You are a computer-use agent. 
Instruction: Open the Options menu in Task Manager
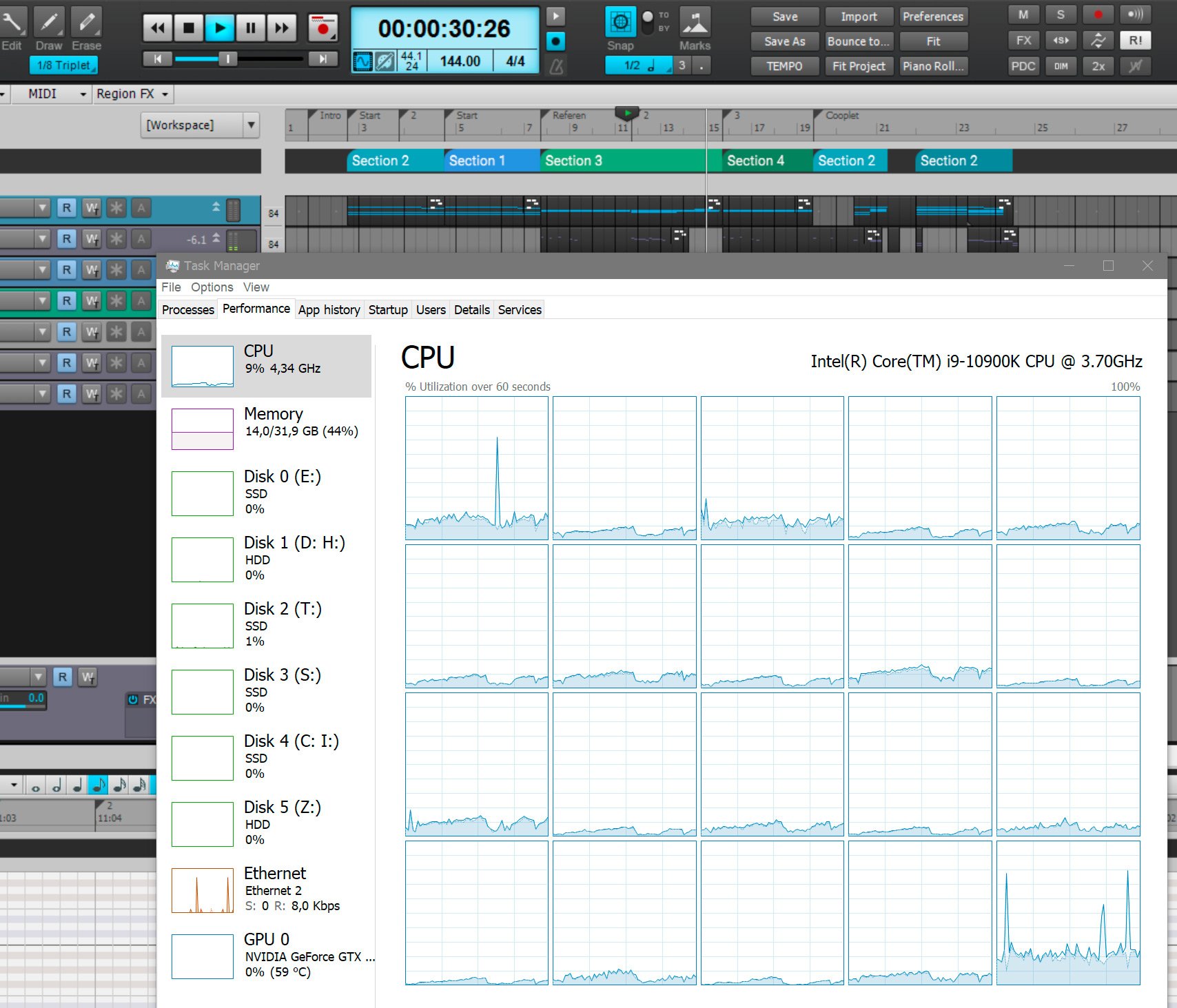(x=212, y=287)
